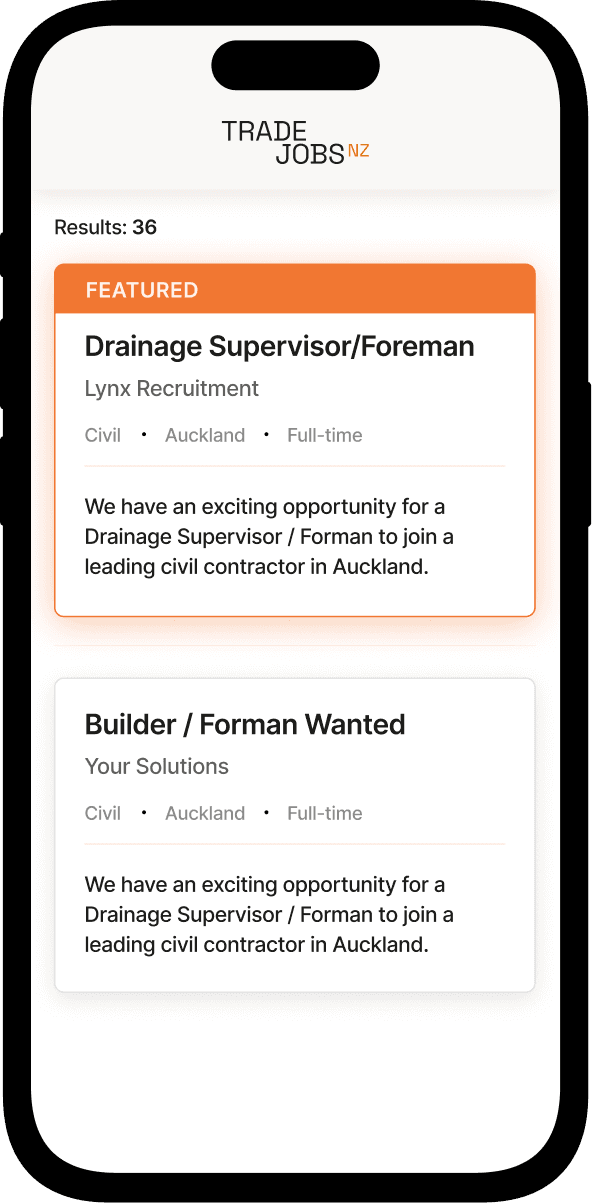Tap the word TRADE in header logo
Viewport: 592px width, 1203px height.
(265, 130)
